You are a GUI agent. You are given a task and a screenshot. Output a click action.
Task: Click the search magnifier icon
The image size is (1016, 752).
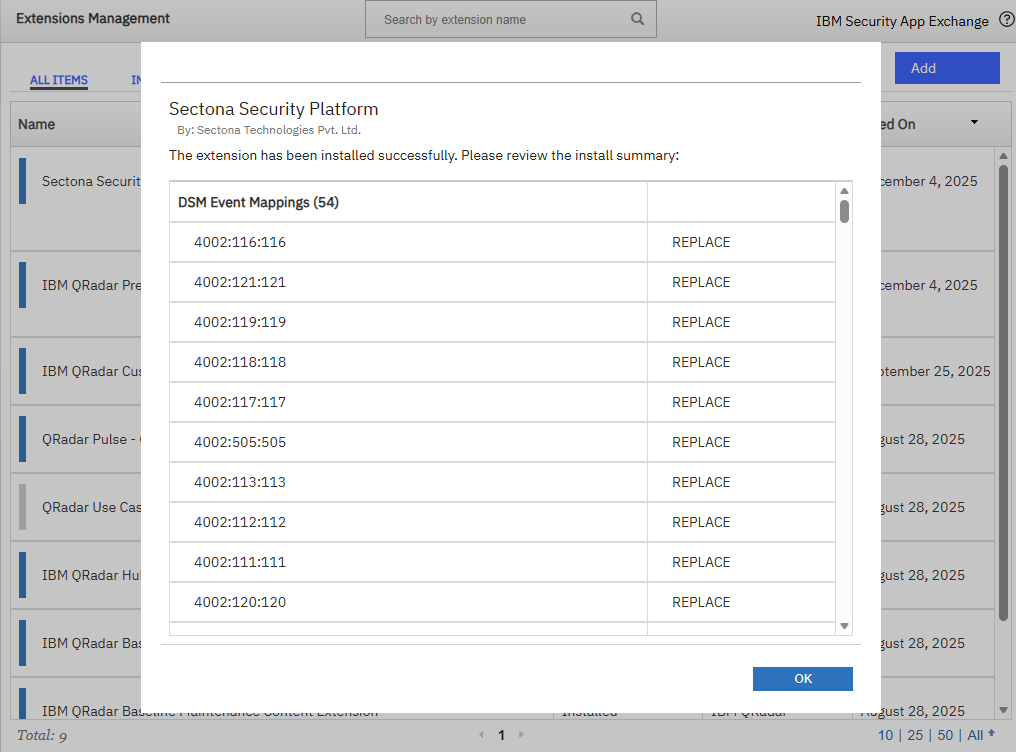(637, 19)
